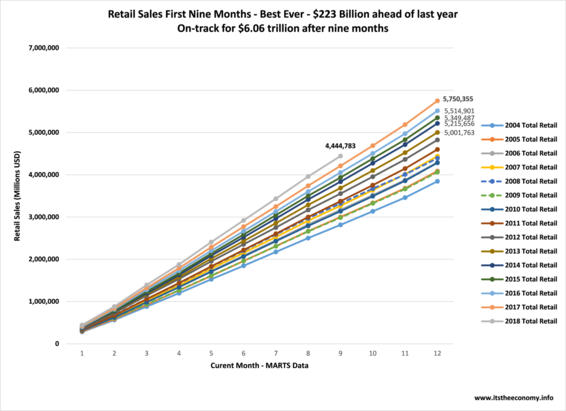566x411 pixels.
Task: Click the 5,514,901 data label
Action: (x=459, y=111)
